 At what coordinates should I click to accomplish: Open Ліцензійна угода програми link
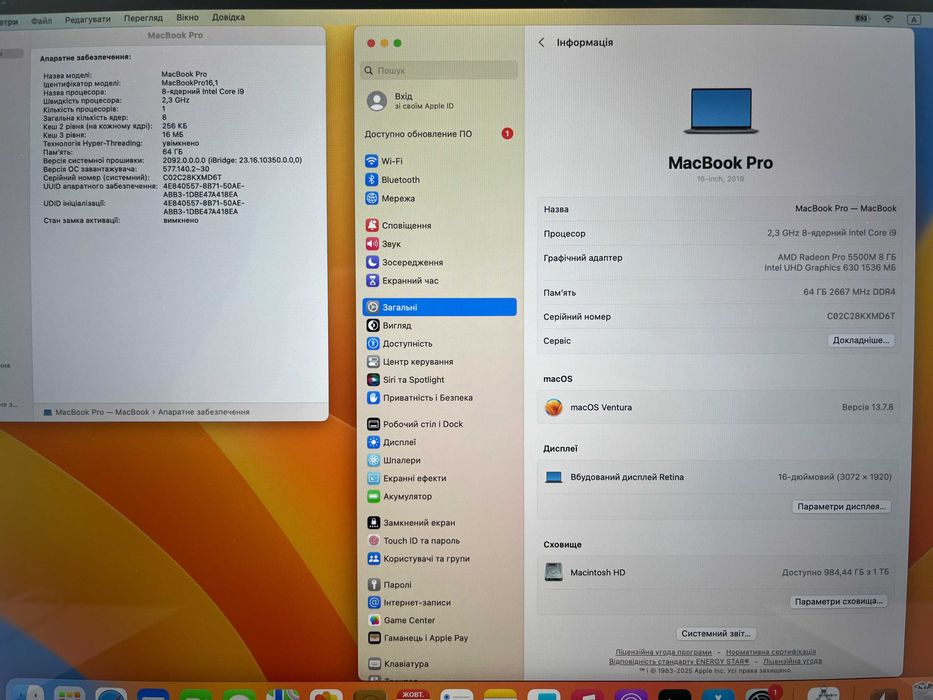663,652
